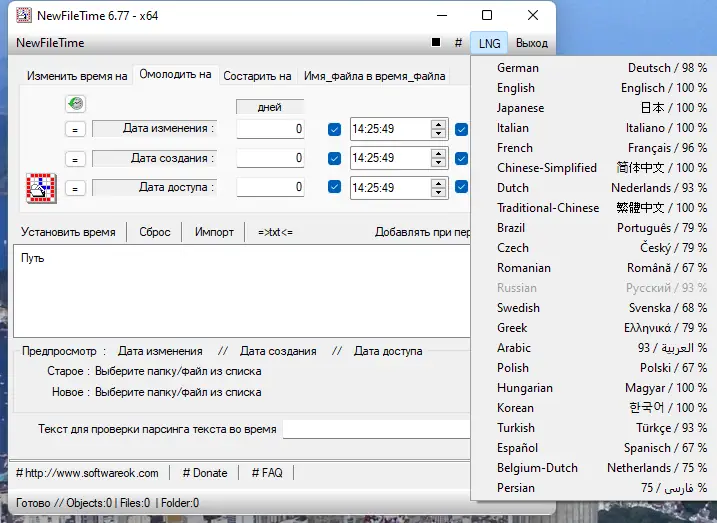The image size is (717, 523).
Task: Select Dutch language
Action: [x=594, y=188]
